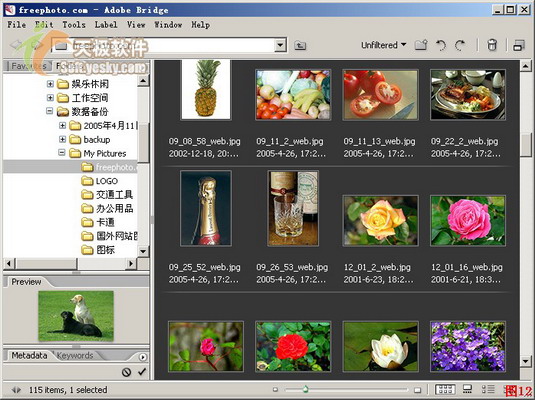Select Details view icon in status bar
This screenshot has width=535, height=400.
(488, 389)
